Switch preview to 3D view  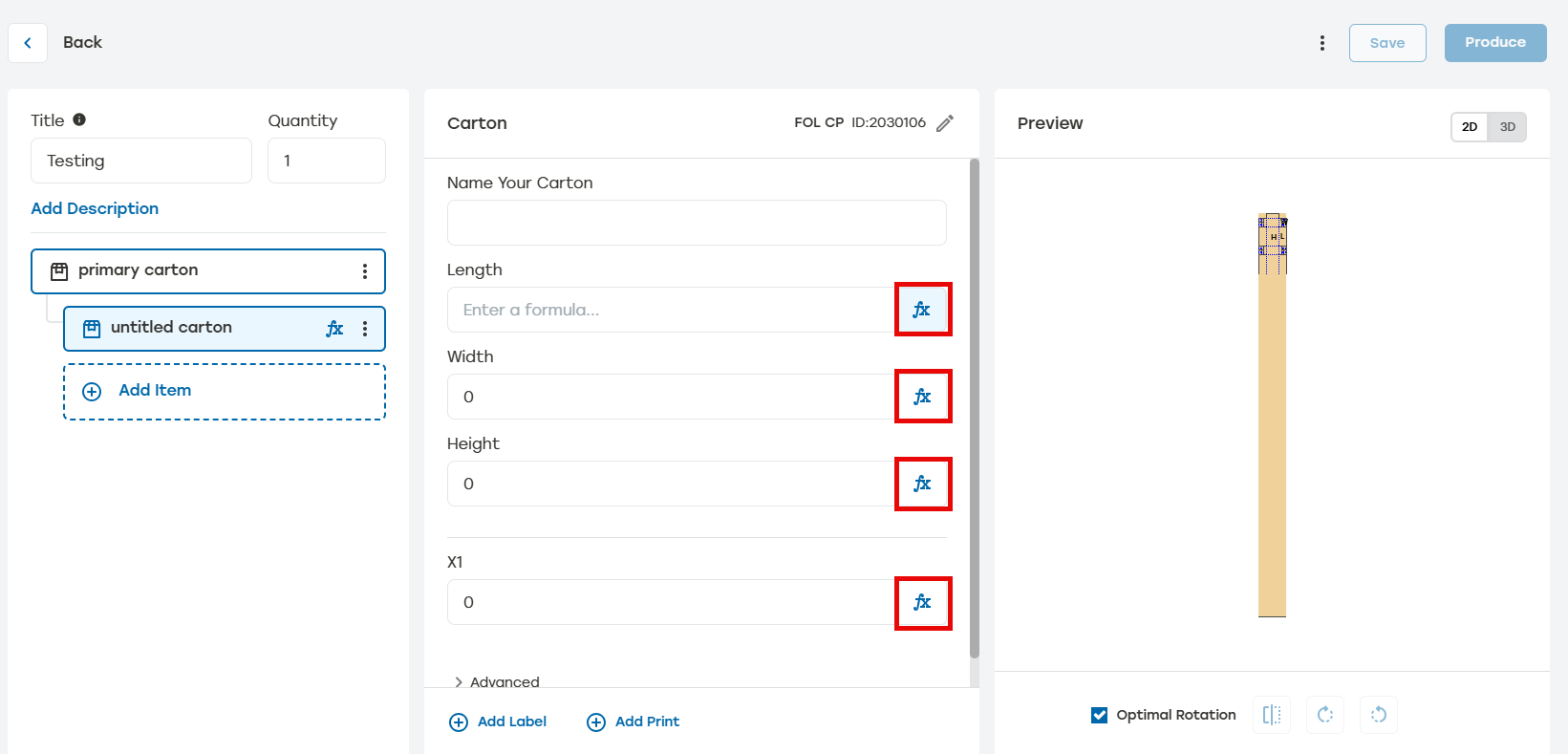pos(1507,127)
